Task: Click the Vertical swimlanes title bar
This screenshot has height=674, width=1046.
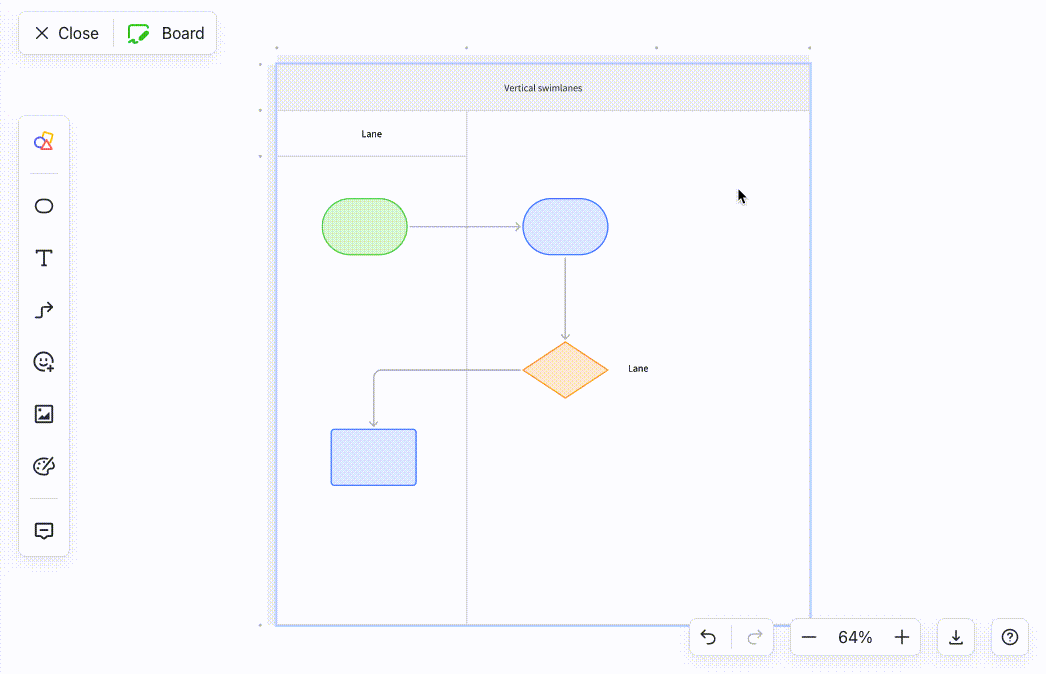Action: pyautogui.click(x=541, y=87)
